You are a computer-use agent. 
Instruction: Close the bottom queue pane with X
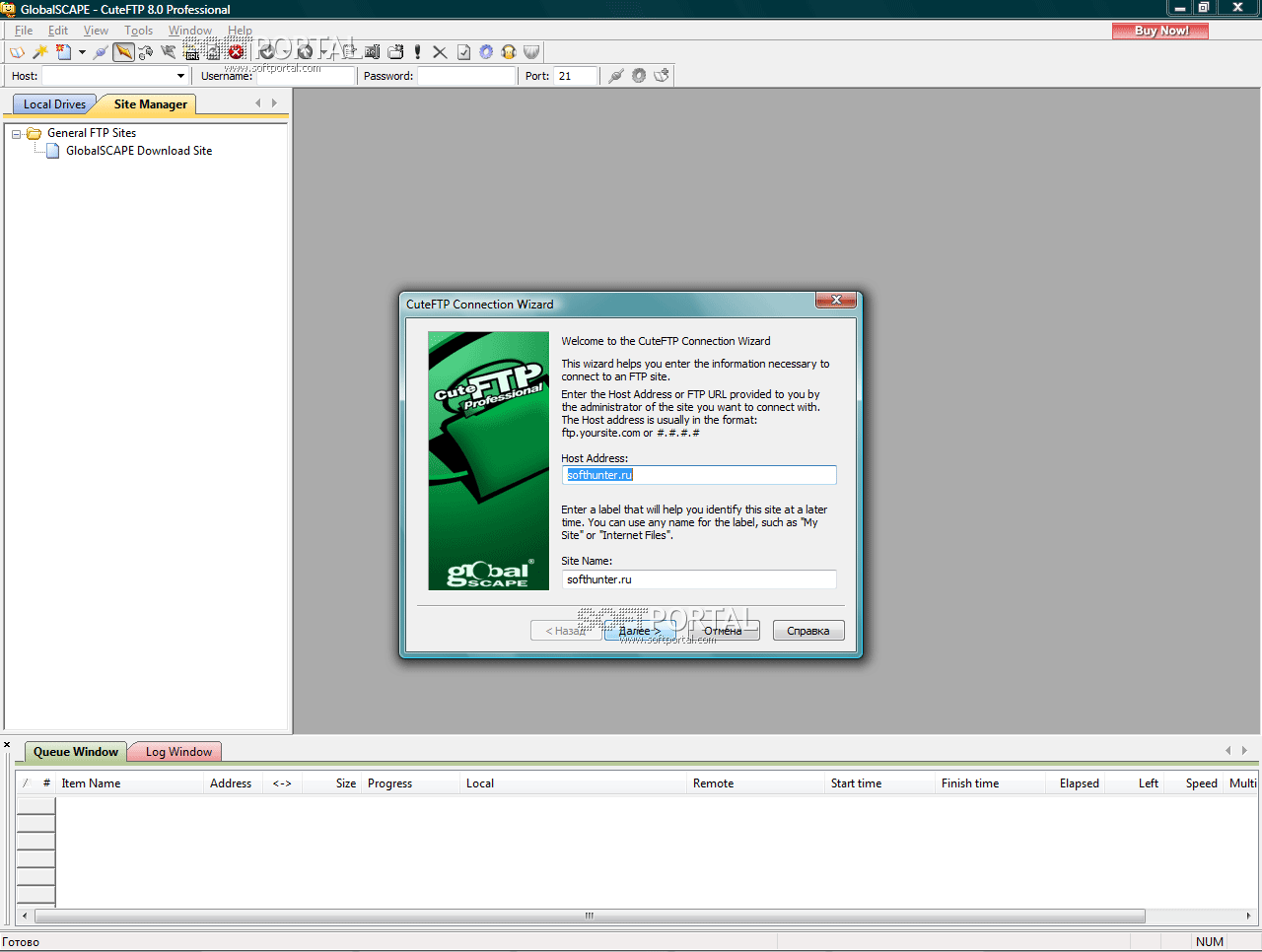(7, 745)
